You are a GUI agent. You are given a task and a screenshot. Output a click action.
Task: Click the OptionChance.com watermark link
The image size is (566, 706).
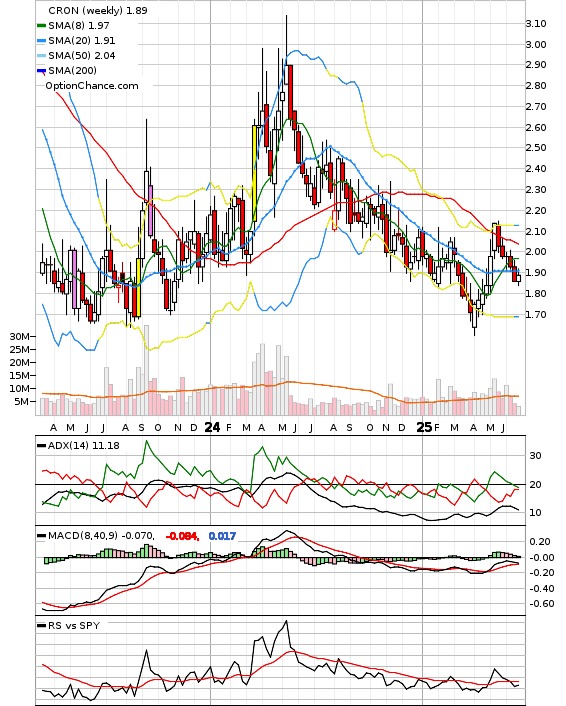92,86
